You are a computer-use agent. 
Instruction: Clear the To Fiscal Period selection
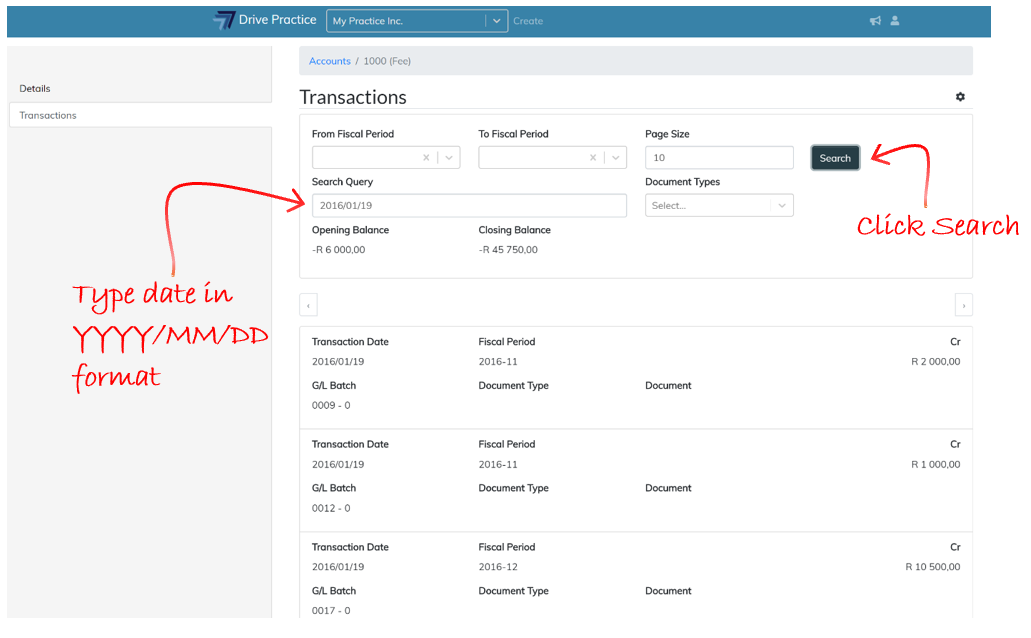(593, 158)
